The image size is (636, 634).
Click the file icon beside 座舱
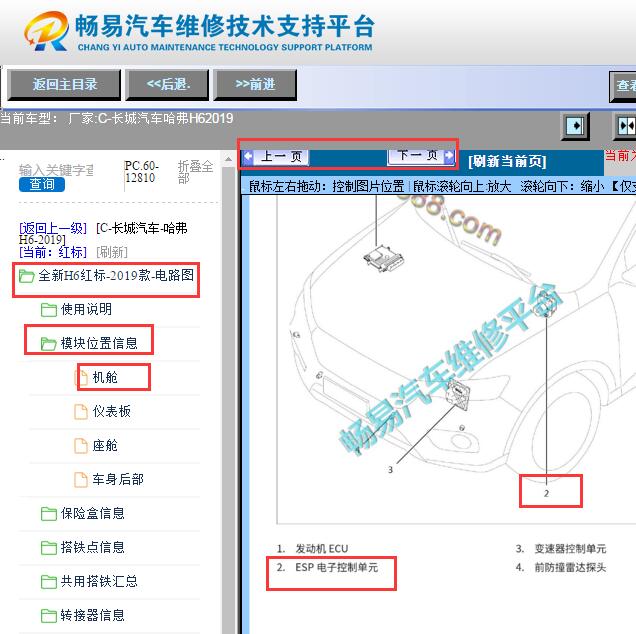[x=81, y=446]
